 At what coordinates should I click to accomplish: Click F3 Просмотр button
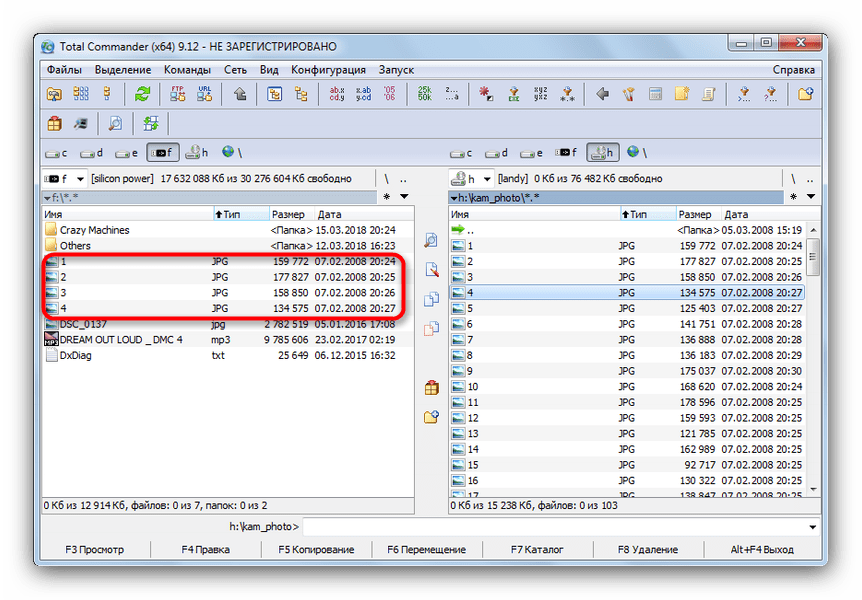click(95, 549)
